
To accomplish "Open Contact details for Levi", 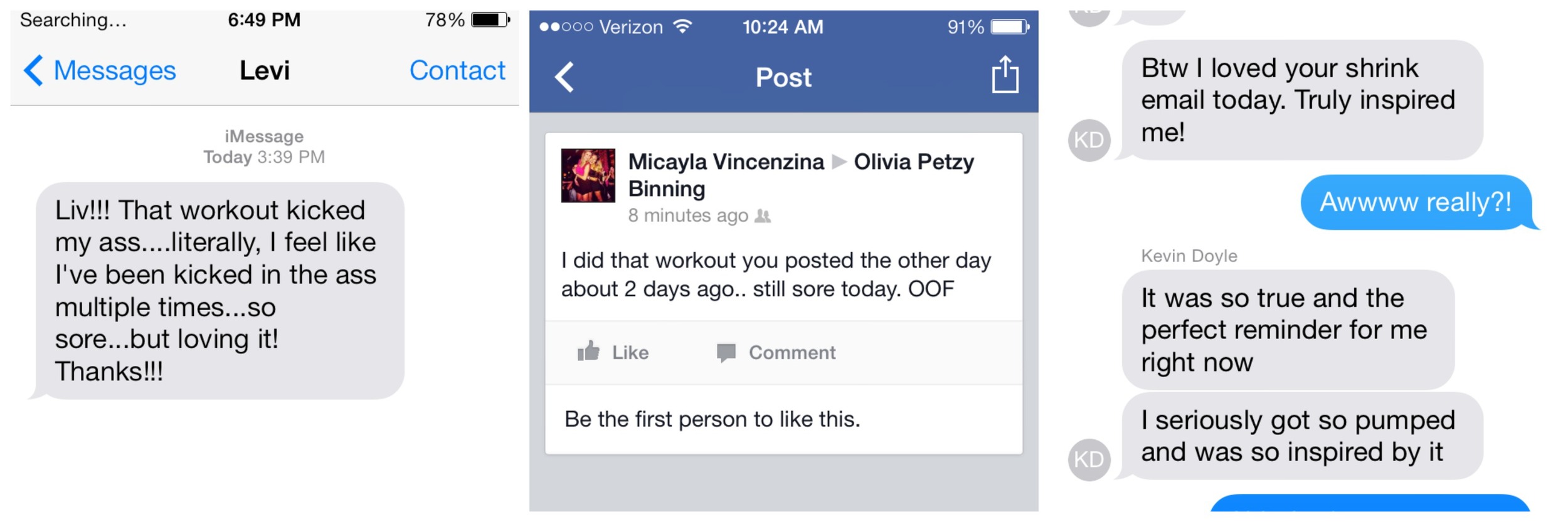I will point(457,70).
